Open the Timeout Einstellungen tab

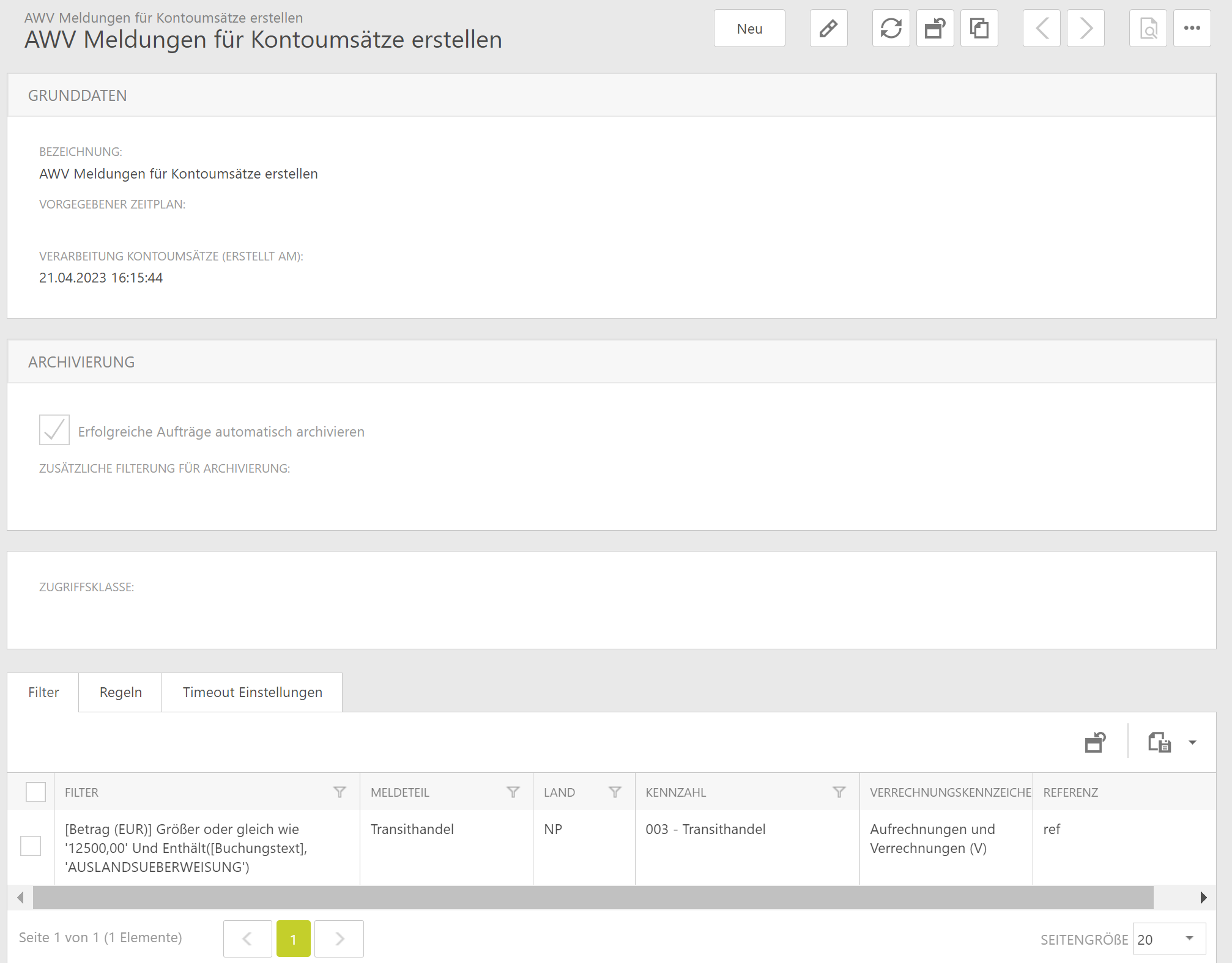pos(252,692)
